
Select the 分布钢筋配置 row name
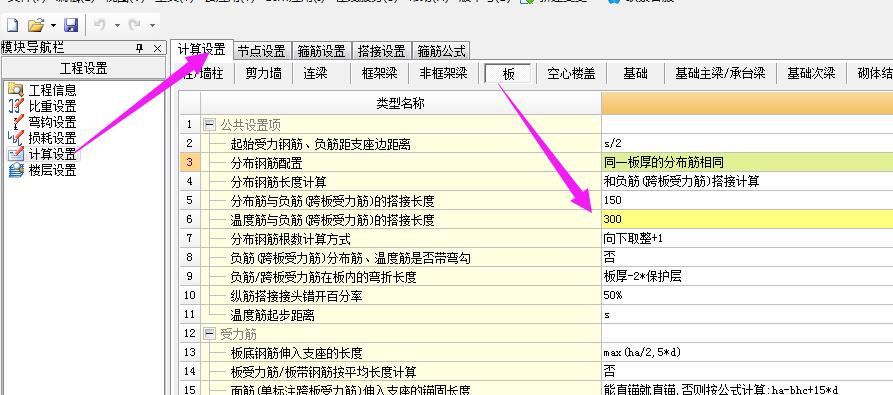coord(266,163)
